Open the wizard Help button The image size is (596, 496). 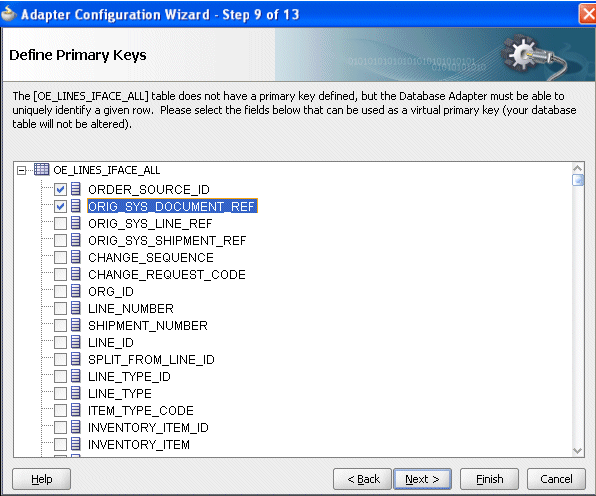point(41,479)
